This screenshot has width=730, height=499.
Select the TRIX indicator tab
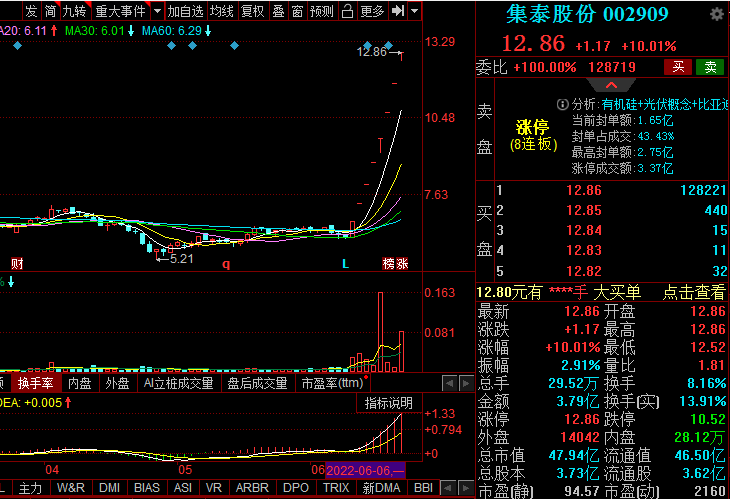tap(336, 488)
